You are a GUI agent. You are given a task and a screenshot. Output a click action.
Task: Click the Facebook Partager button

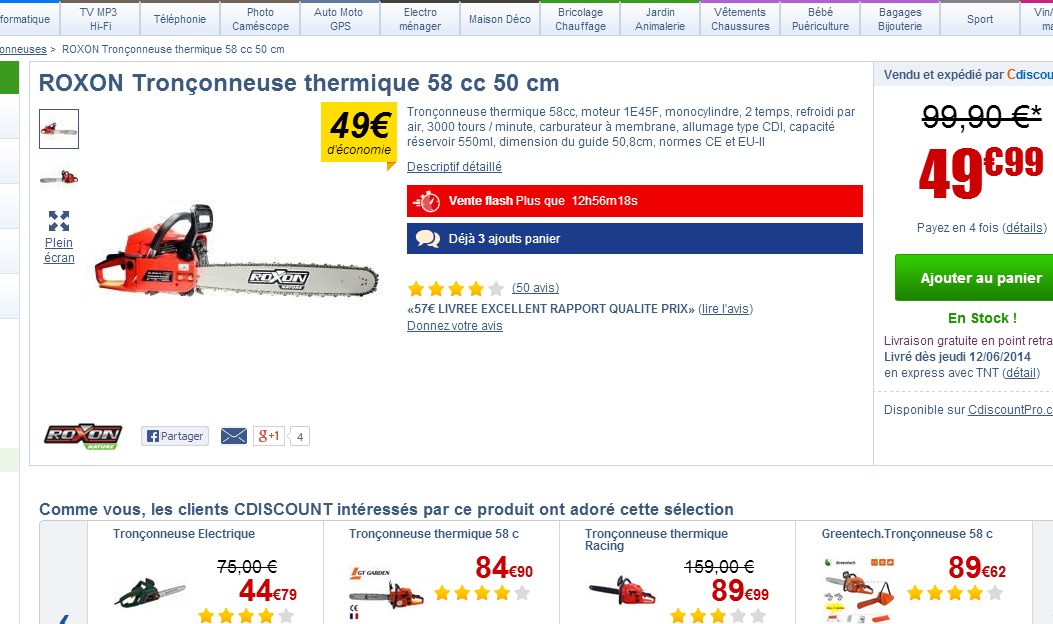pyautogui.click(x=175, y=436)
